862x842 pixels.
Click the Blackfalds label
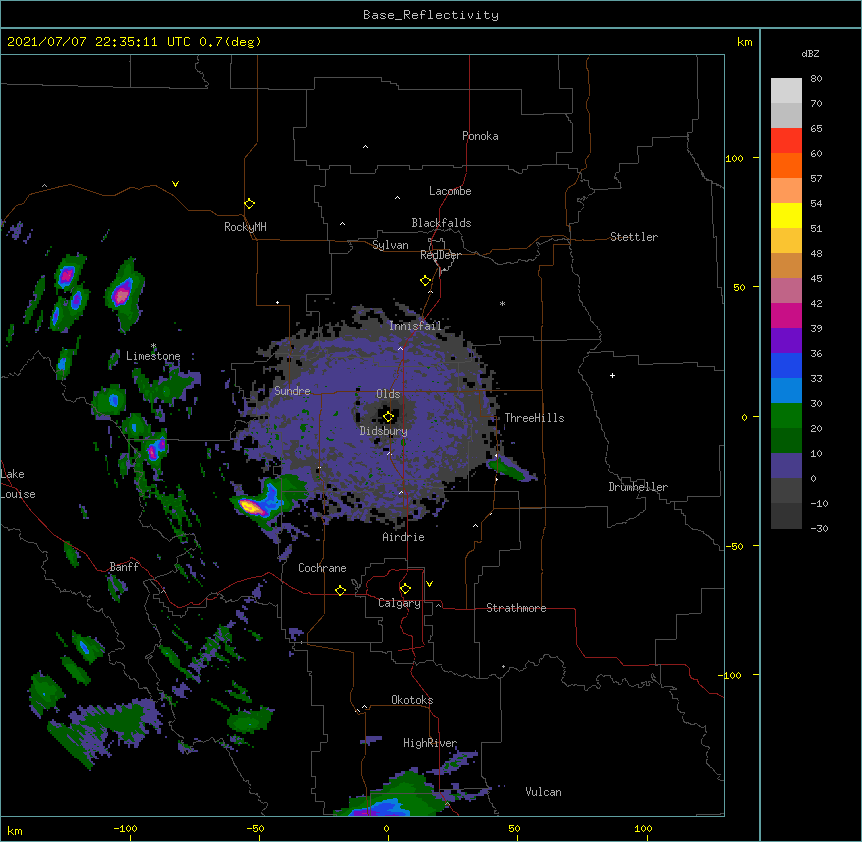[441, 223]
